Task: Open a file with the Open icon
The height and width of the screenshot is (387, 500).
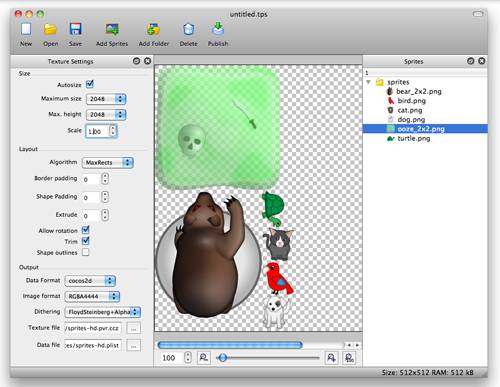Action: [x=50, y=29]
